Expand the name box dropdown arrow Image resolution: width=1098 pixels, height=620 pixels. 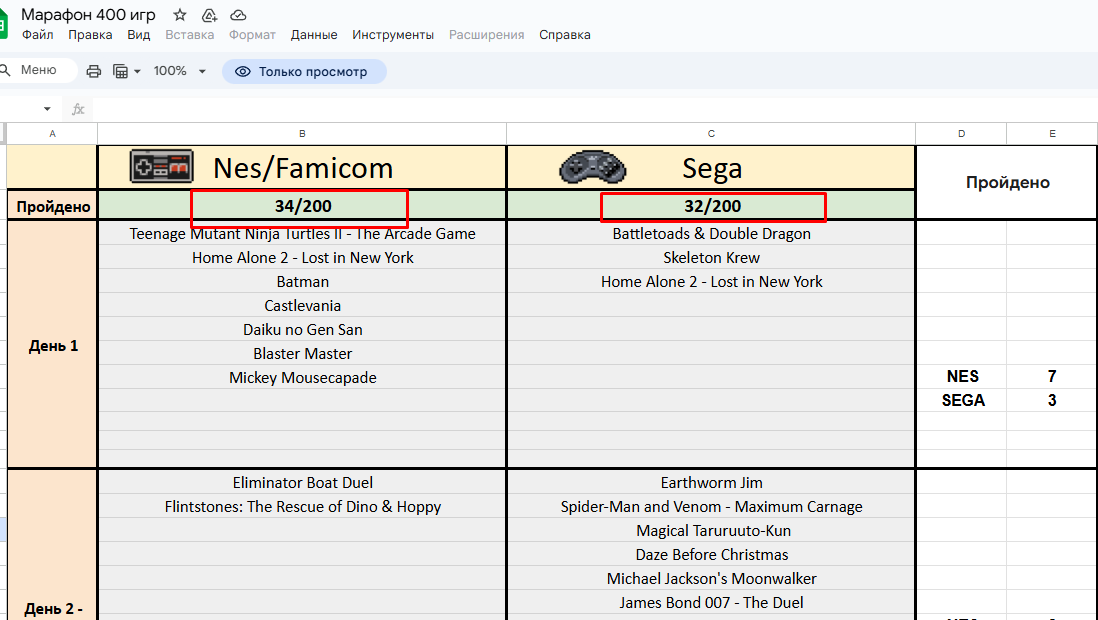(x=47, y=109)
